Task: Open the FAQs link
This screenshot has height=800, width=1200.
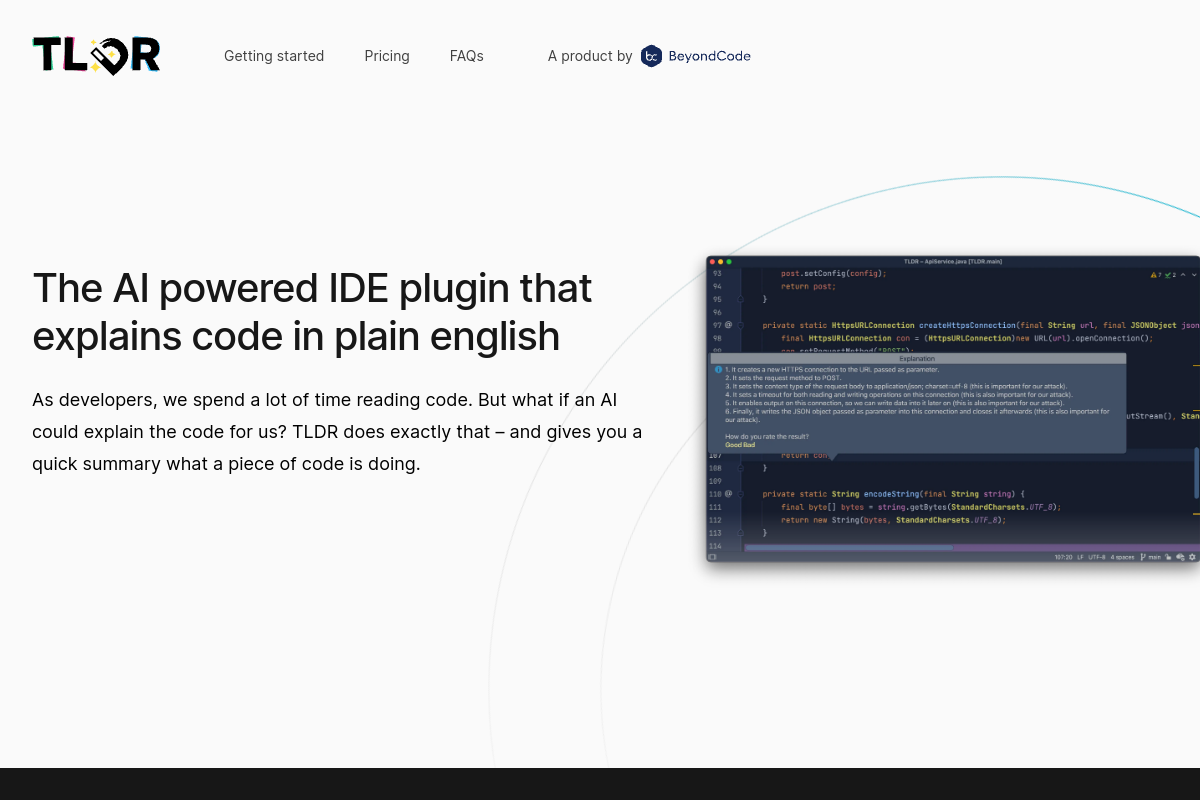Action: [x=467, y=56]
